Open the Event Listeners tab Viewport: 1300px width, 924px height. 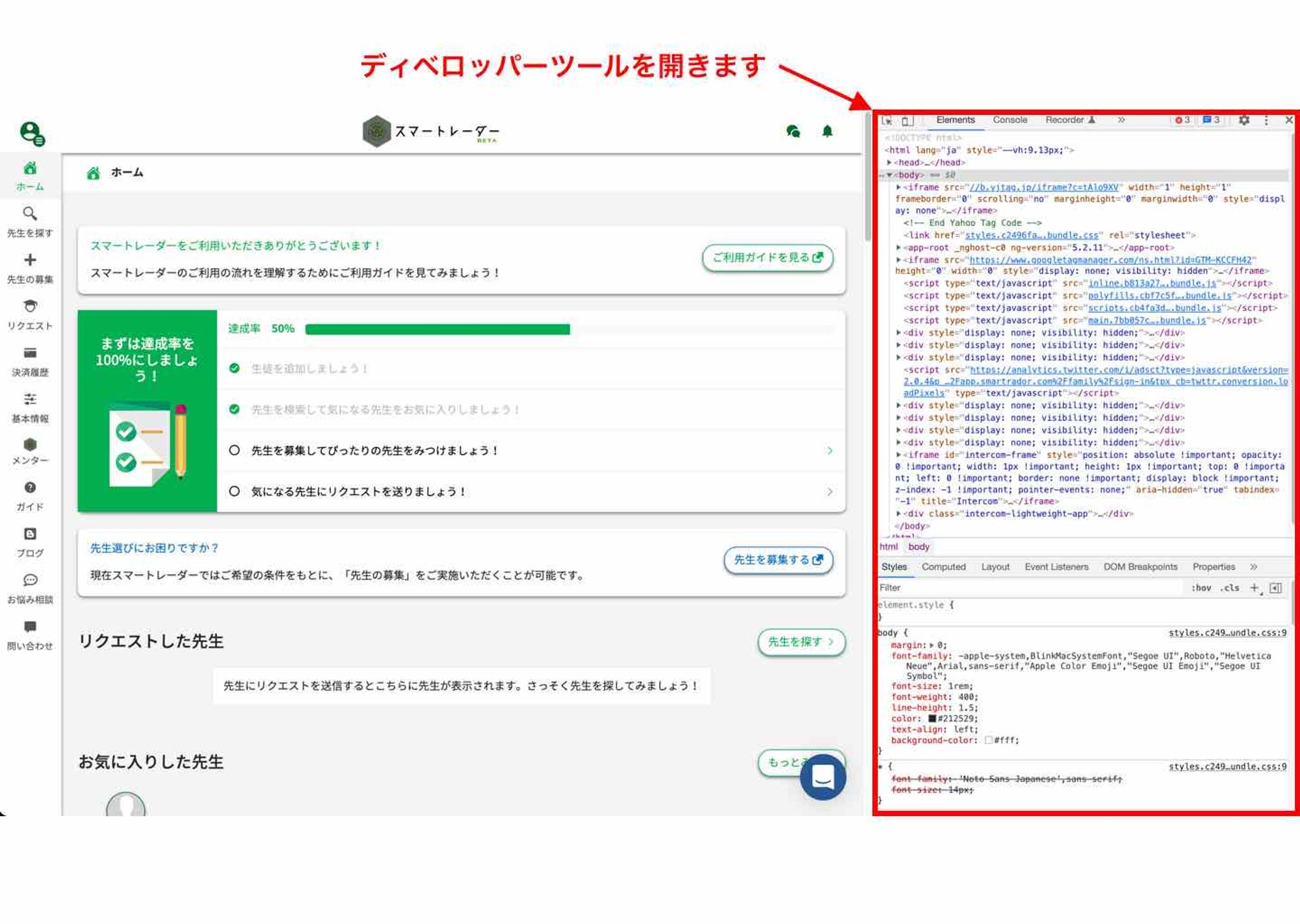1056,567
